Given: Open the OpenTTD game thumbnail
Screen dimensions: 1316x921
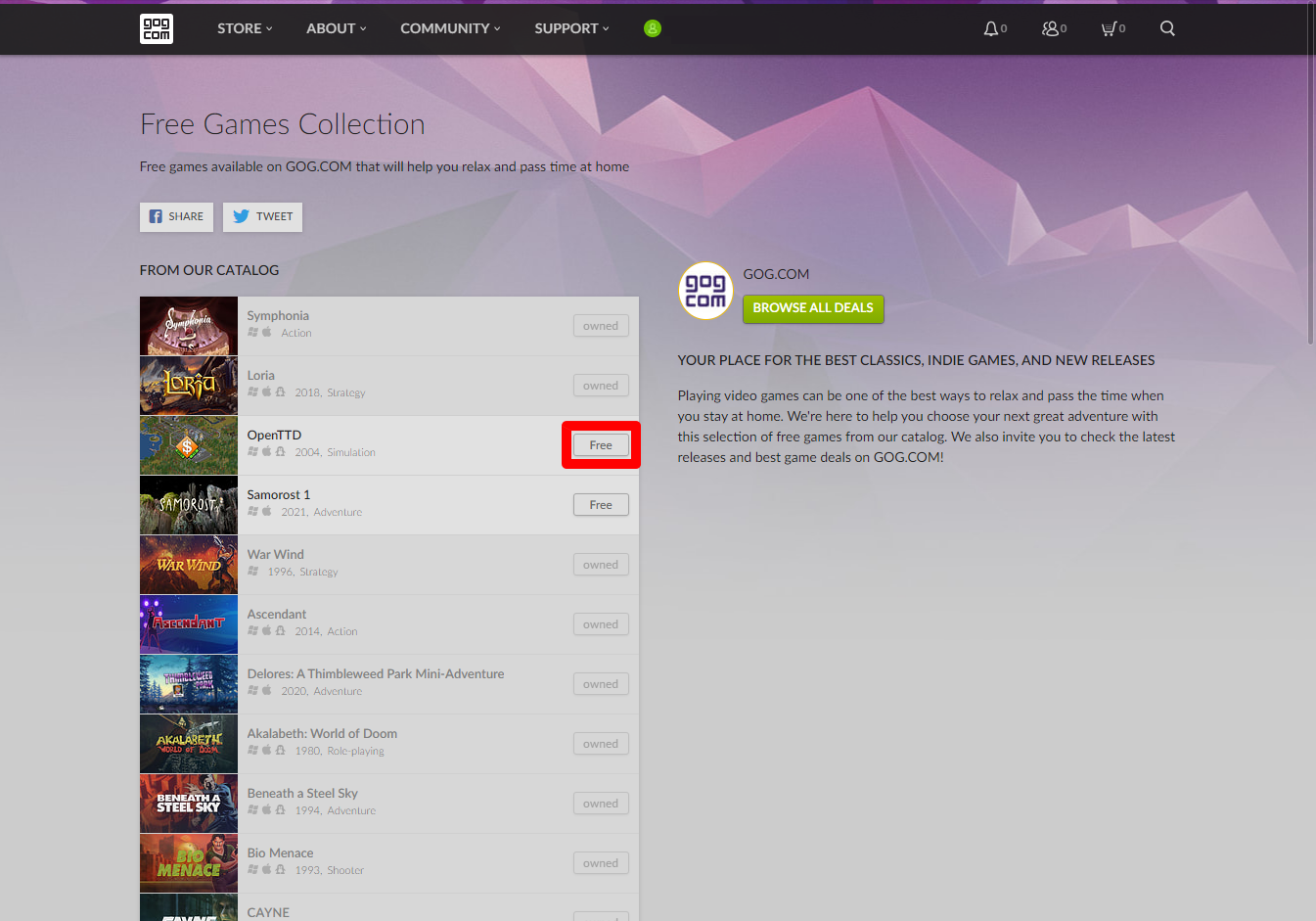Looking at the screenshot, I should click(189, 445).
